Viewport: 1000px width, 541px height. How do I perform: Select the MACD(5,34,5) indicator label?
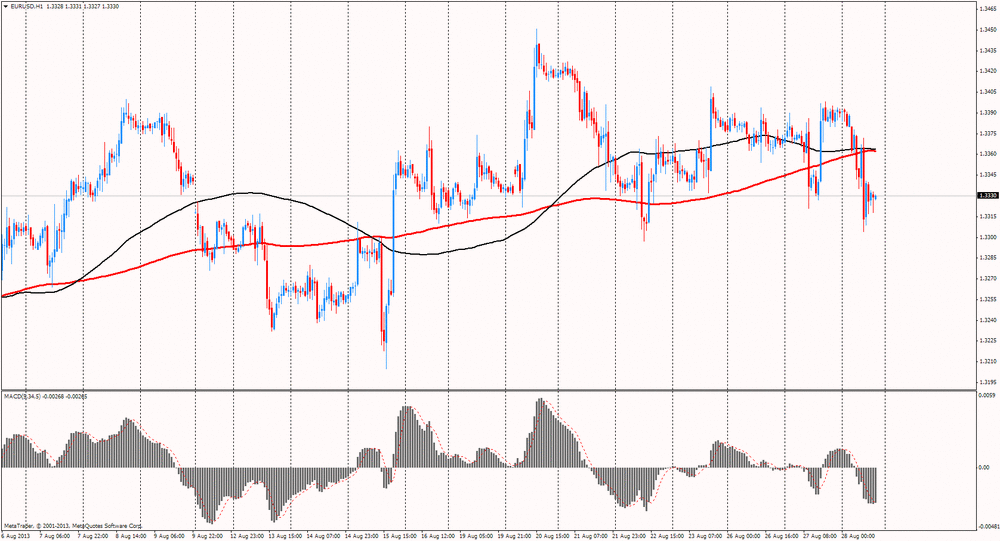23,396
